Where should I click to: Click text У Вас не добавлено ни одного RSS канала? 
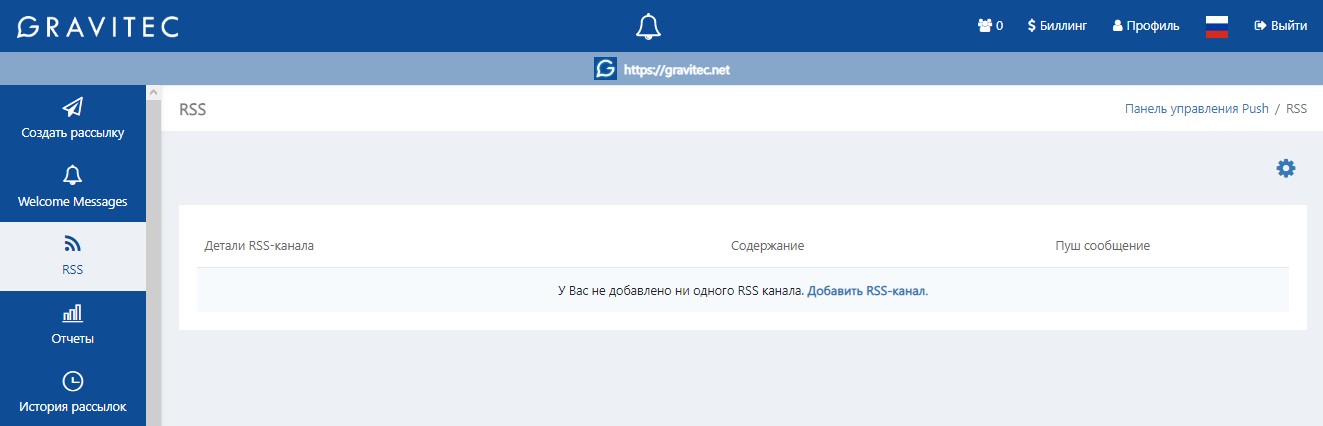(x=680, y=291)
